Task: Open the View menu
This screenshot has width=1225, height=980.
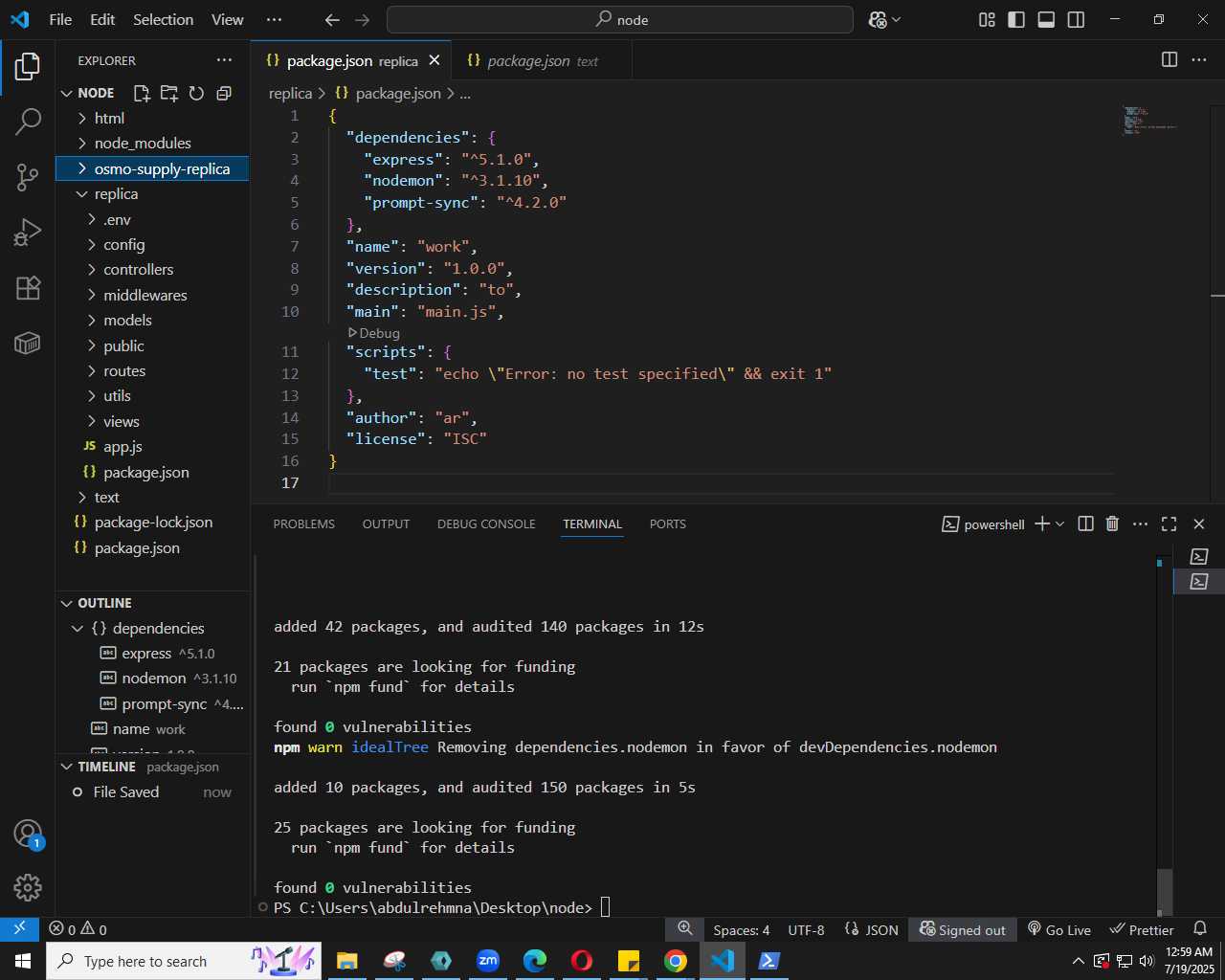Action: pyautogui.click(x=228, y=19)
